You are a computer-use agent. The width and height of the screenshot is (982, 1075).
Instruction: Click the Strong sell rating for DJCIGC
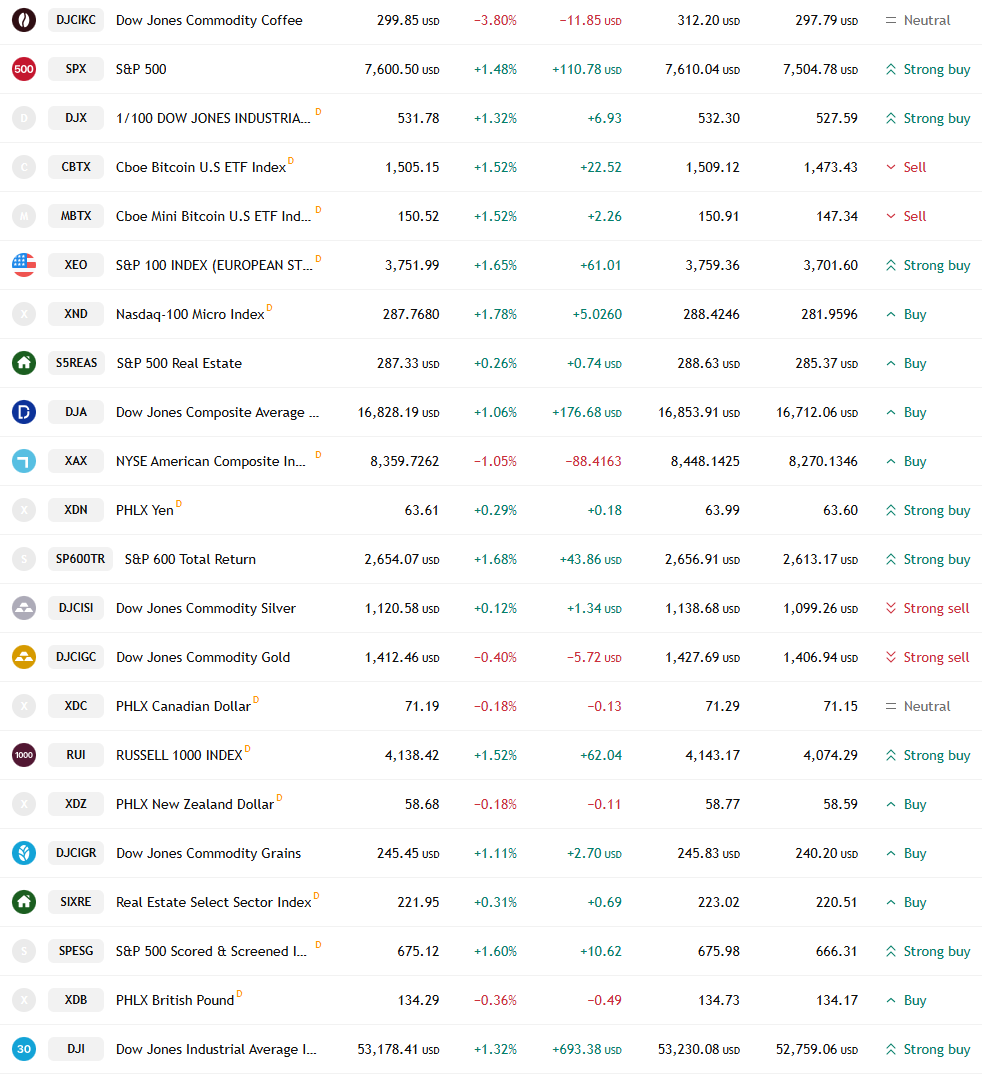[928, 657]
